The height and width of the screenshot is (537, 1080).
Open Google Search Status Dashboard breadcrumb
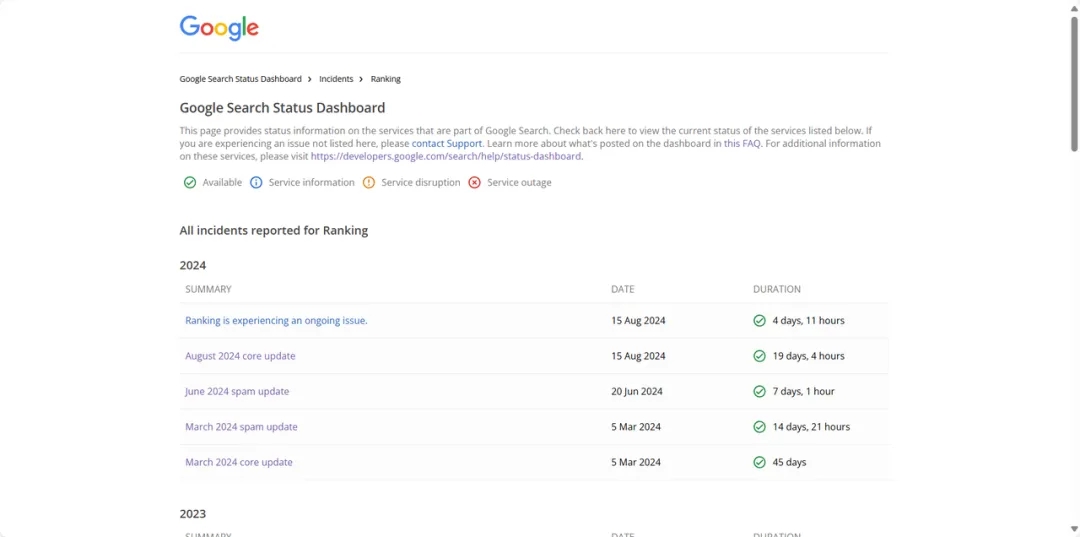tap(240, 79)
